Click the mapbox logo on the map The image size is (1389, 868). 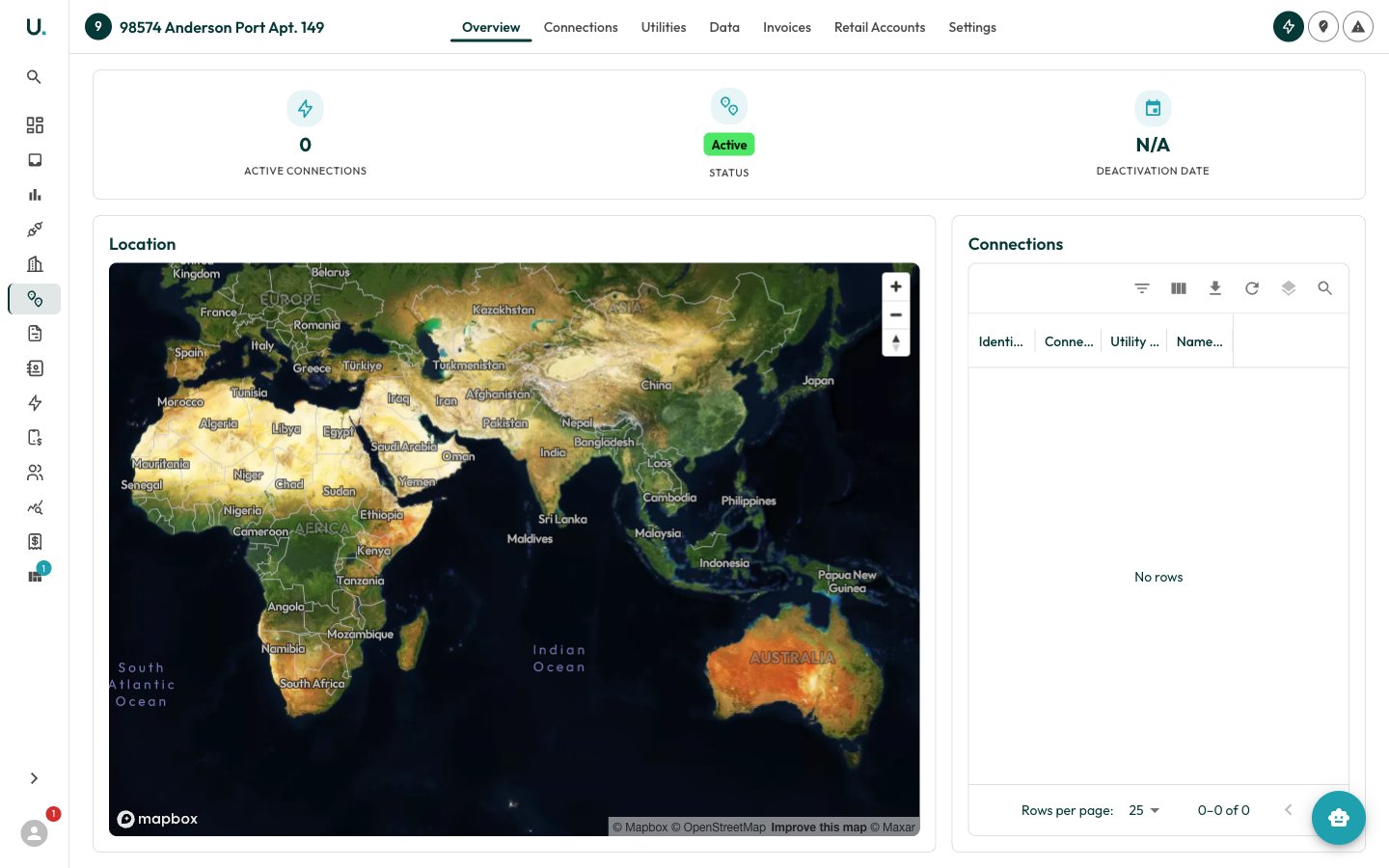(x=157, y=819)
